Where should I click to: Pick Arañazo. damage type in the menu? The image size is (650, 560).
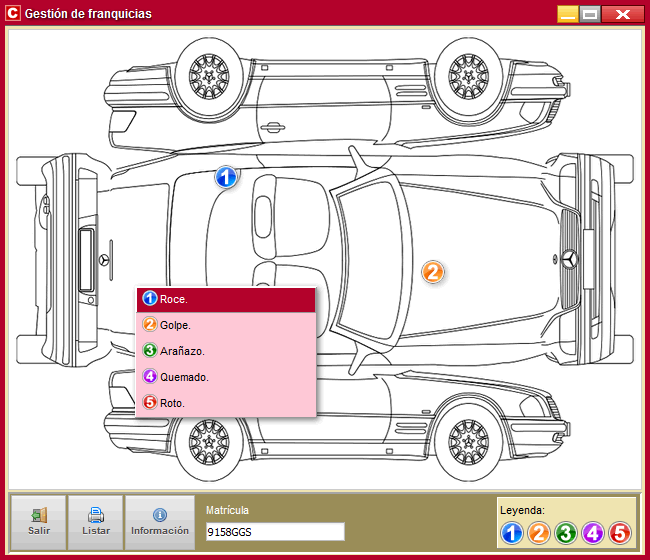coord(226,351)
